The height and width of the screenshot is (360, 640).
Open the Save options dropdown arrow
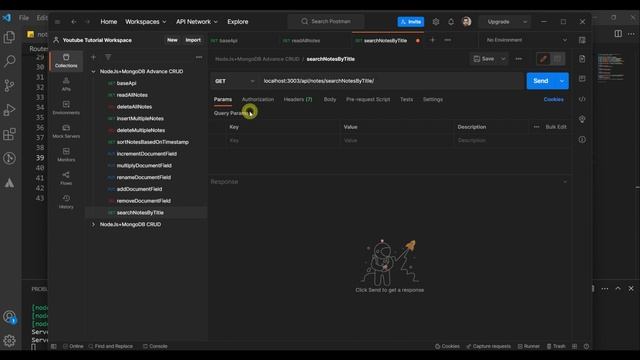(x=503, y=59)
